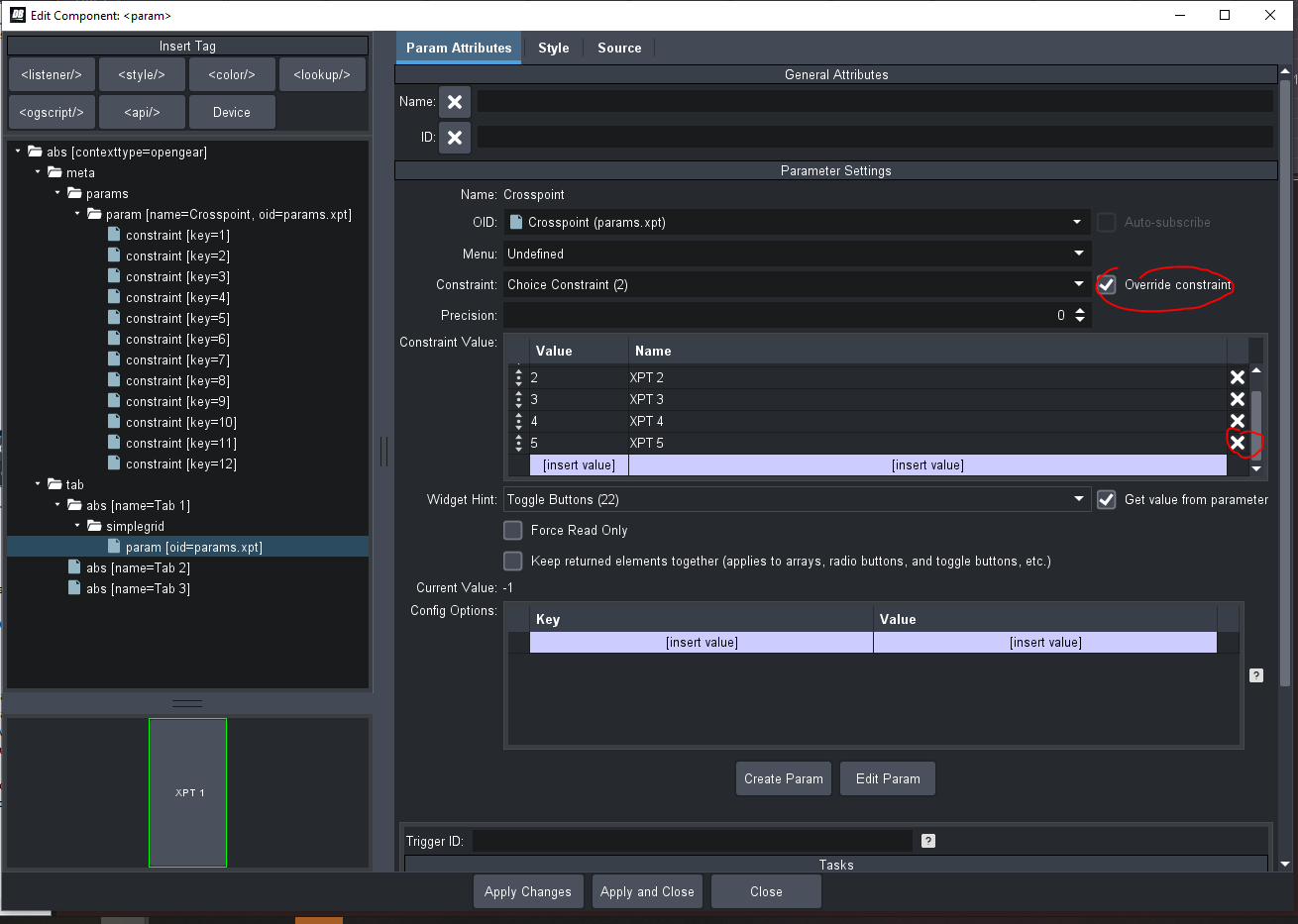Click the XPT 1 preview thumbnail

187,792
